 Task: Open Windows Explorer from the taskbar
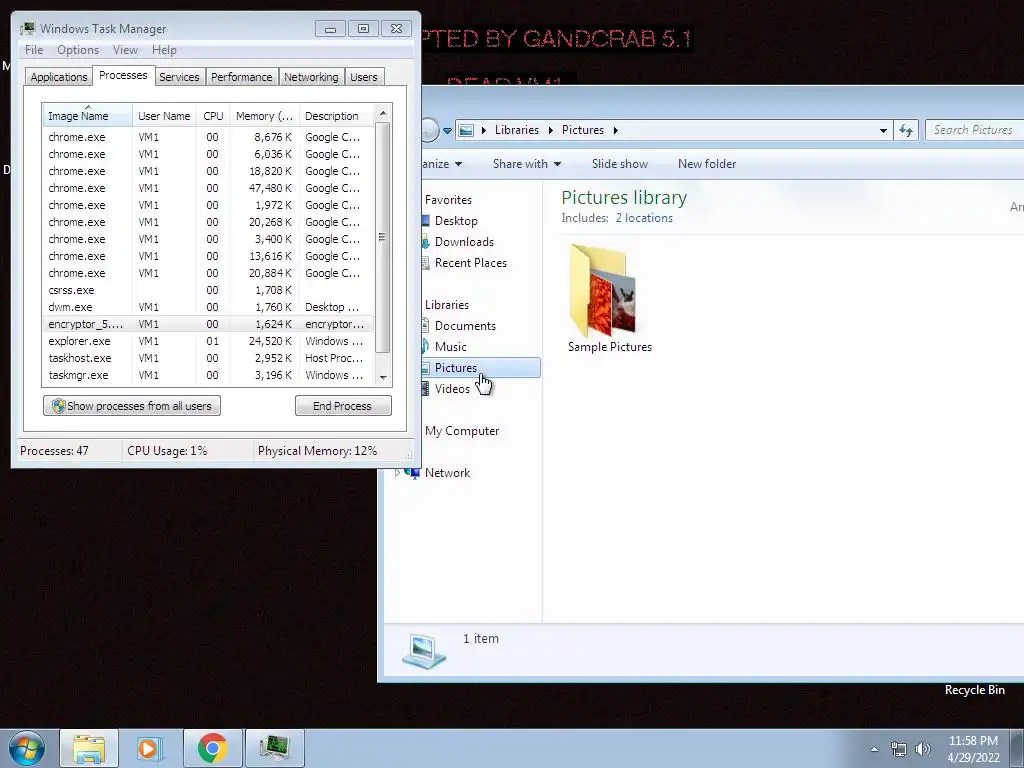[89, 748]
